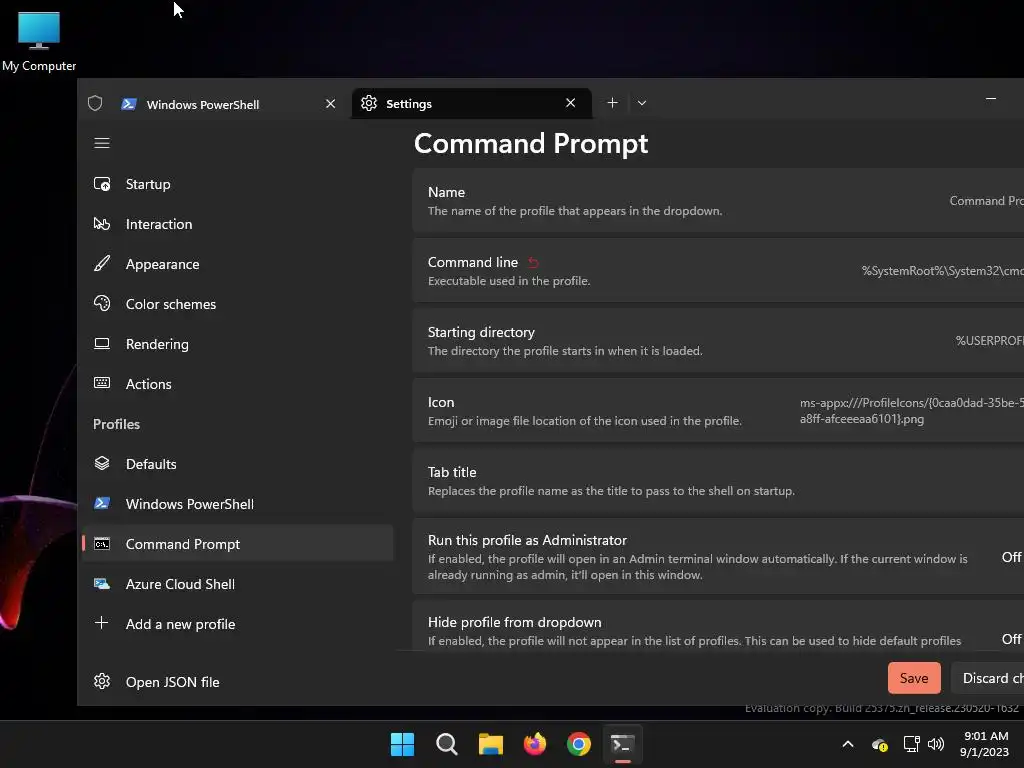Click the Defaults layers icon

tap(102, 463)
